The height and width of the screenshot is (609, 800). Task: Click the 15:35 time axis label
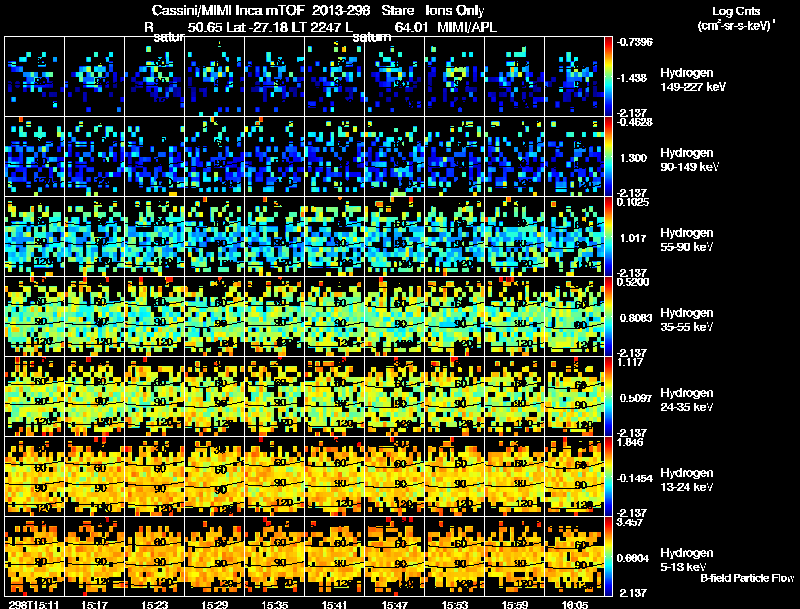(274, 605)
